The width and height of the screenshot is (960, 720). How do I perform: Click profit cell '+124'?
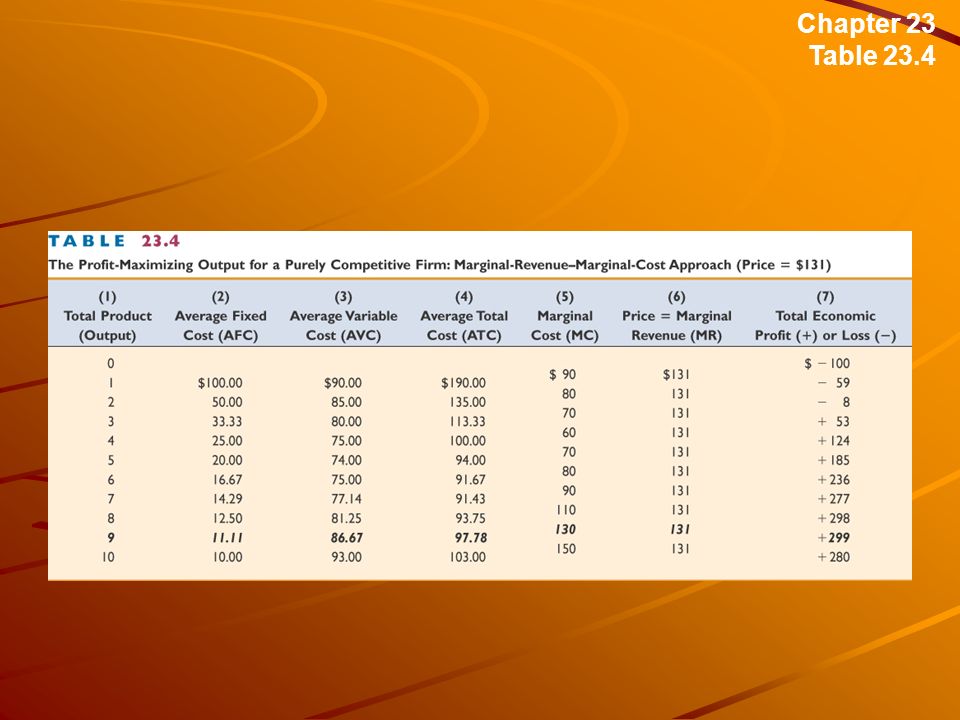coord(834,441)
